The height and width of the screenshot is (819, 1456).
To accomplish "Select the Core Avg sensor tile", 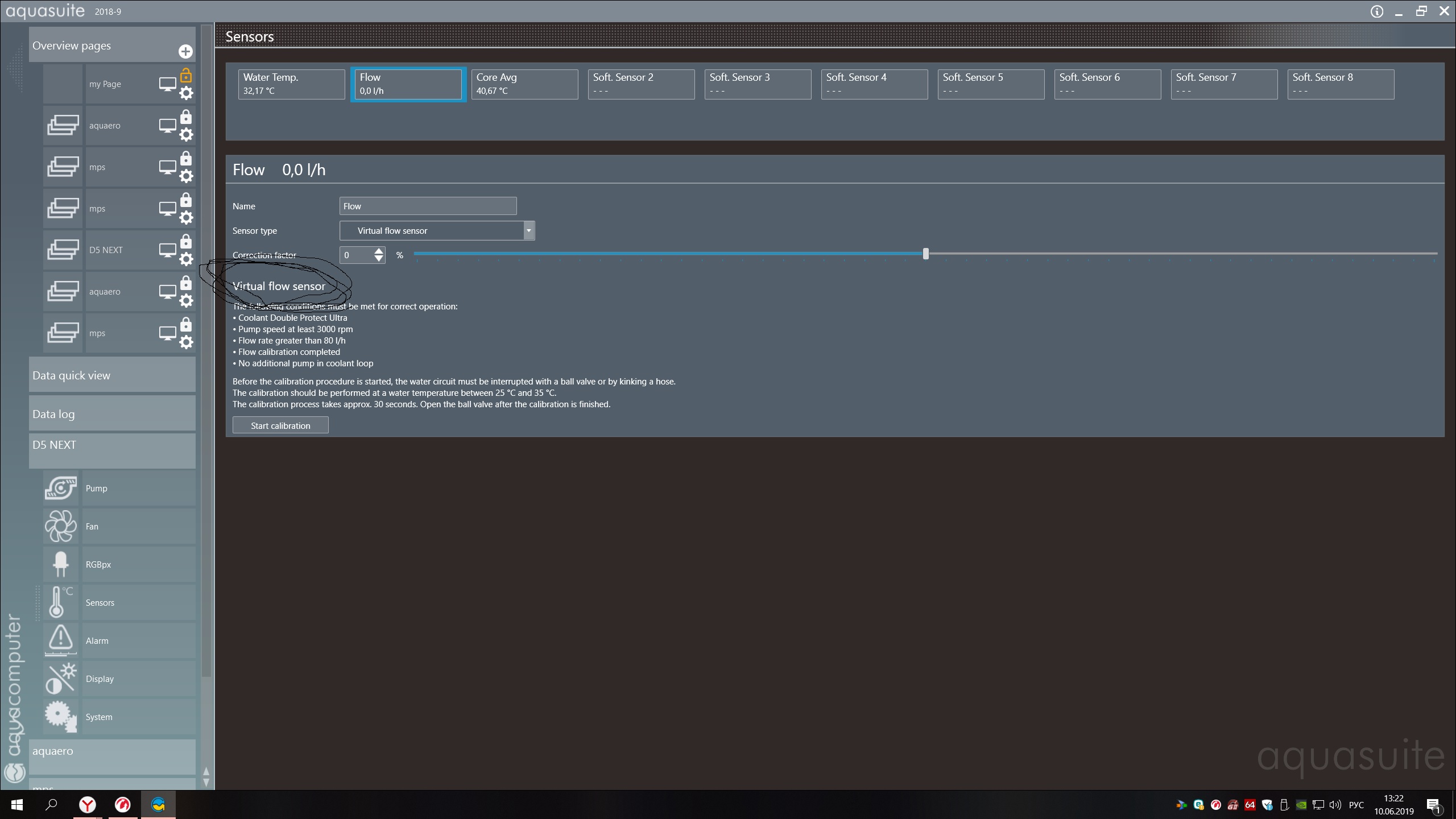I will (524, 84).
